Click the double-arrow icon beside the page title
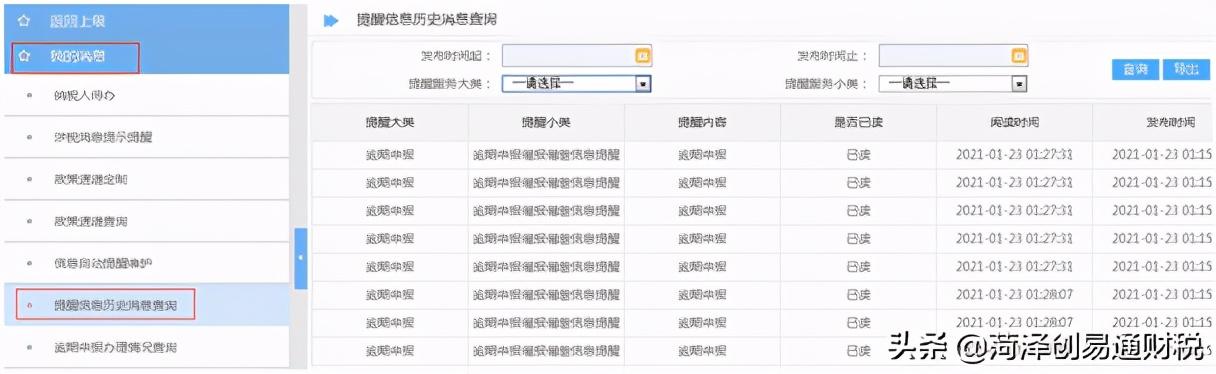This screenshot has height=374, width=1216. pos(331,20)
